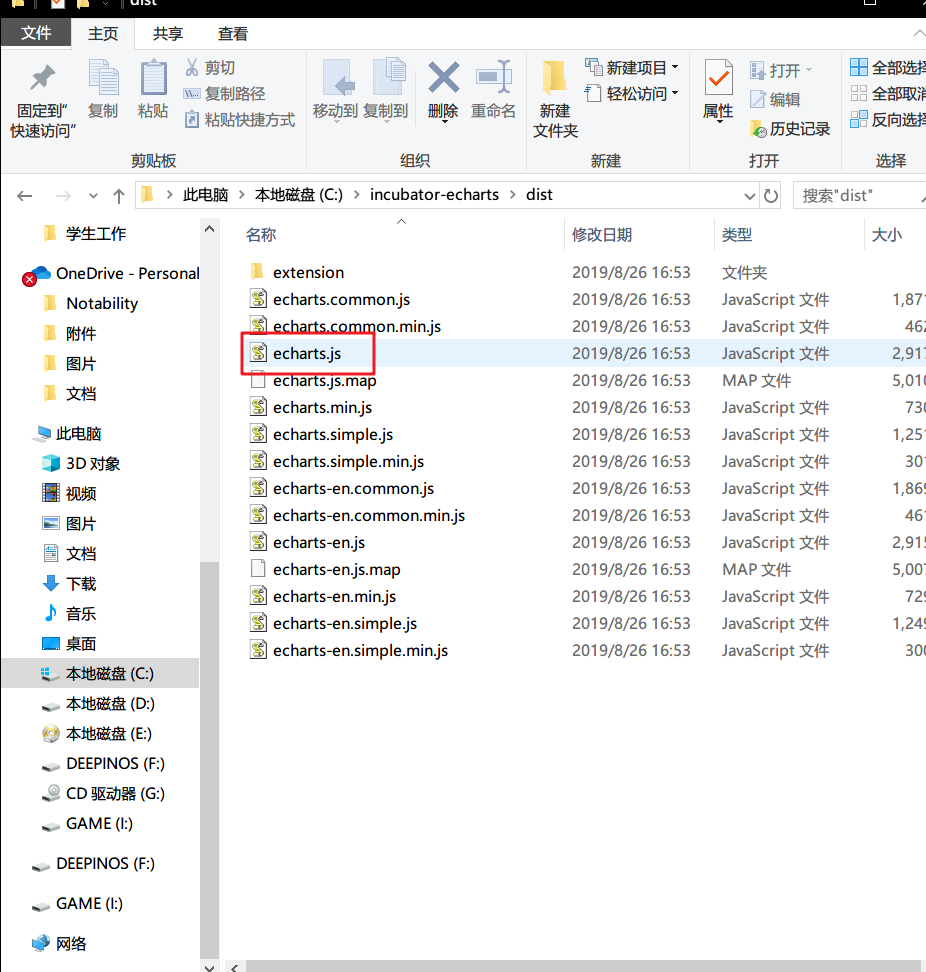926x972 pixels.
Task: Select the echarts.js.map file
Action: pyautogui.click(x=325, y=381)
